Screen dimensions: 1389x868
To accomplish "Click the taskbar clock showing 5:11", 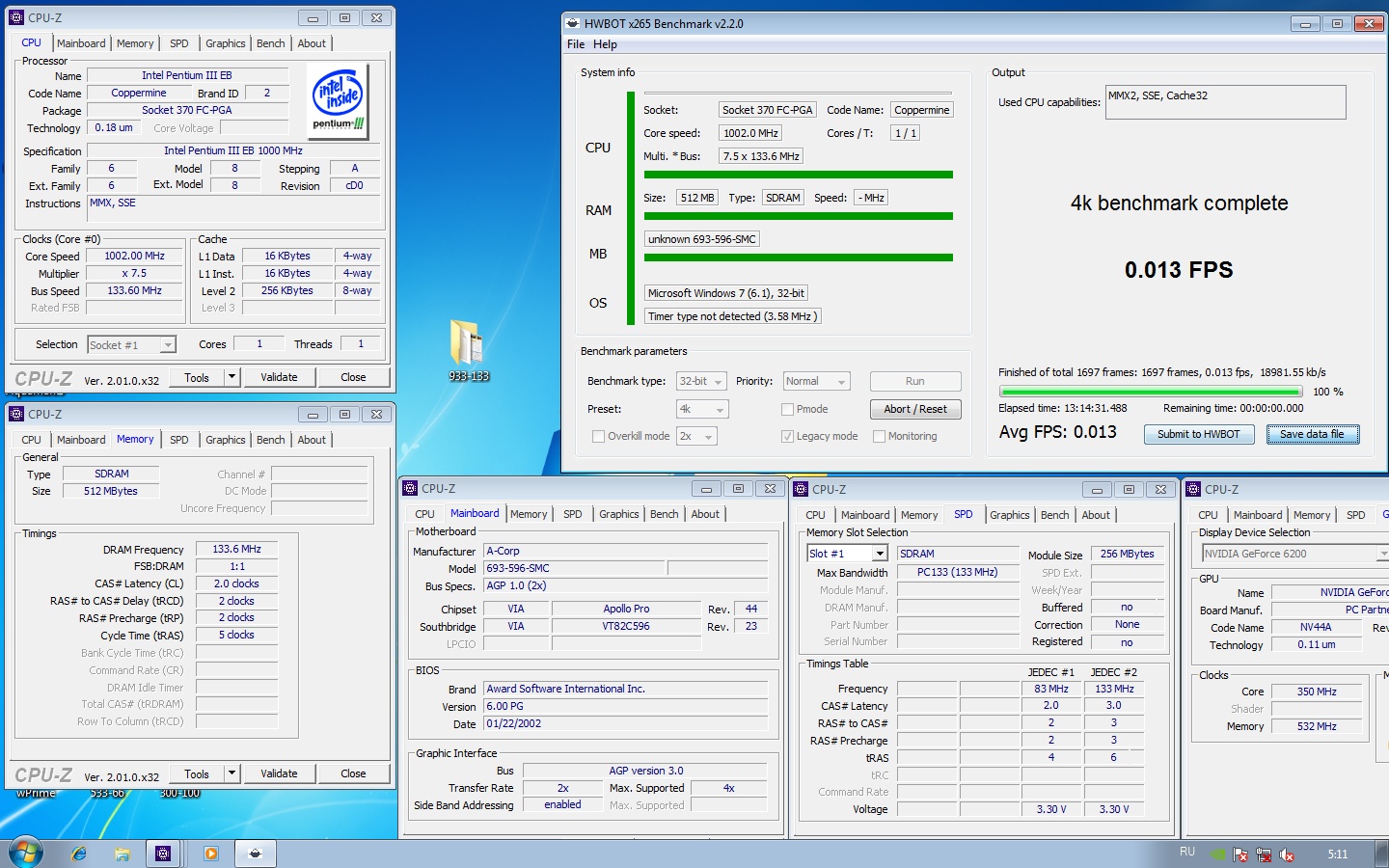I will [x=1338, y=854].
